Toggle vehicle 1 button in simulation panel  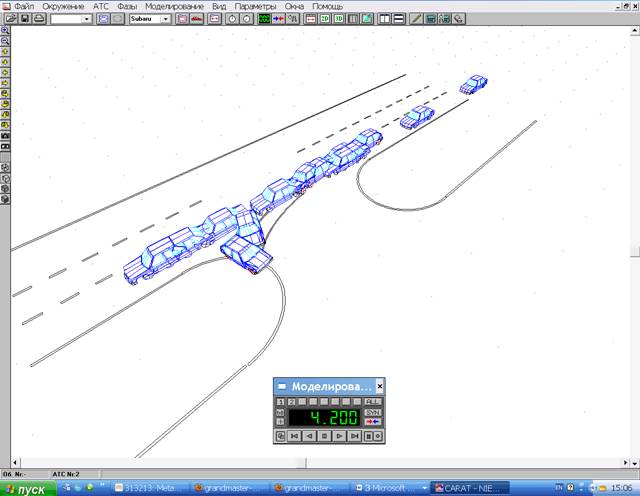point(280,402)
